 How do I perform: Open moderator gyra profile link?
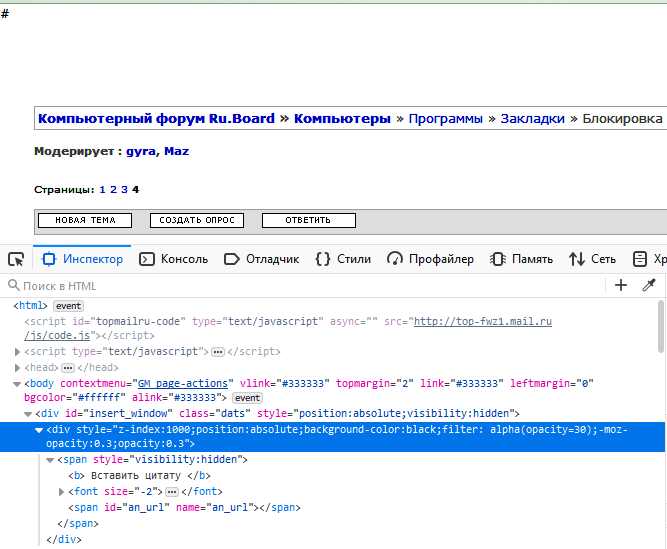tap(142, 151)
